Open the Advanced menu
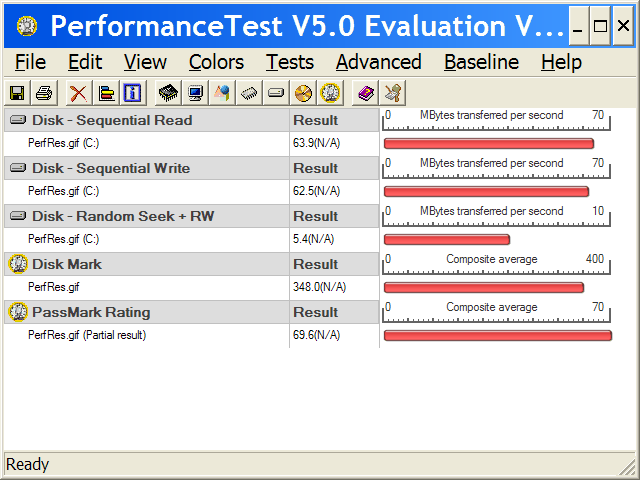 379,62
